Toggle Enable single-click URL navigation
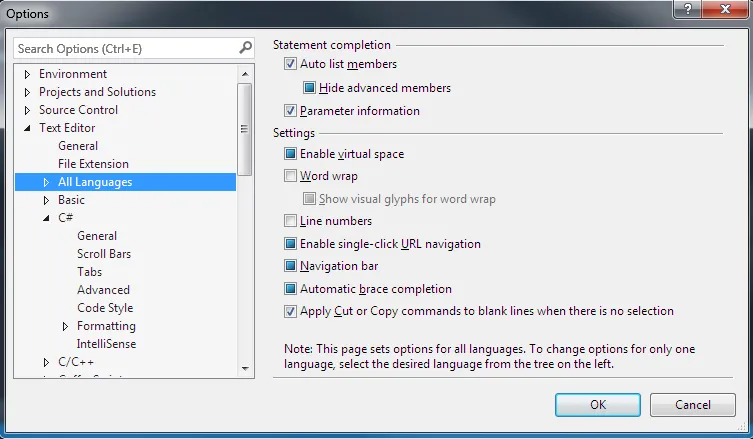753x439 pixels. click(290, 244)
